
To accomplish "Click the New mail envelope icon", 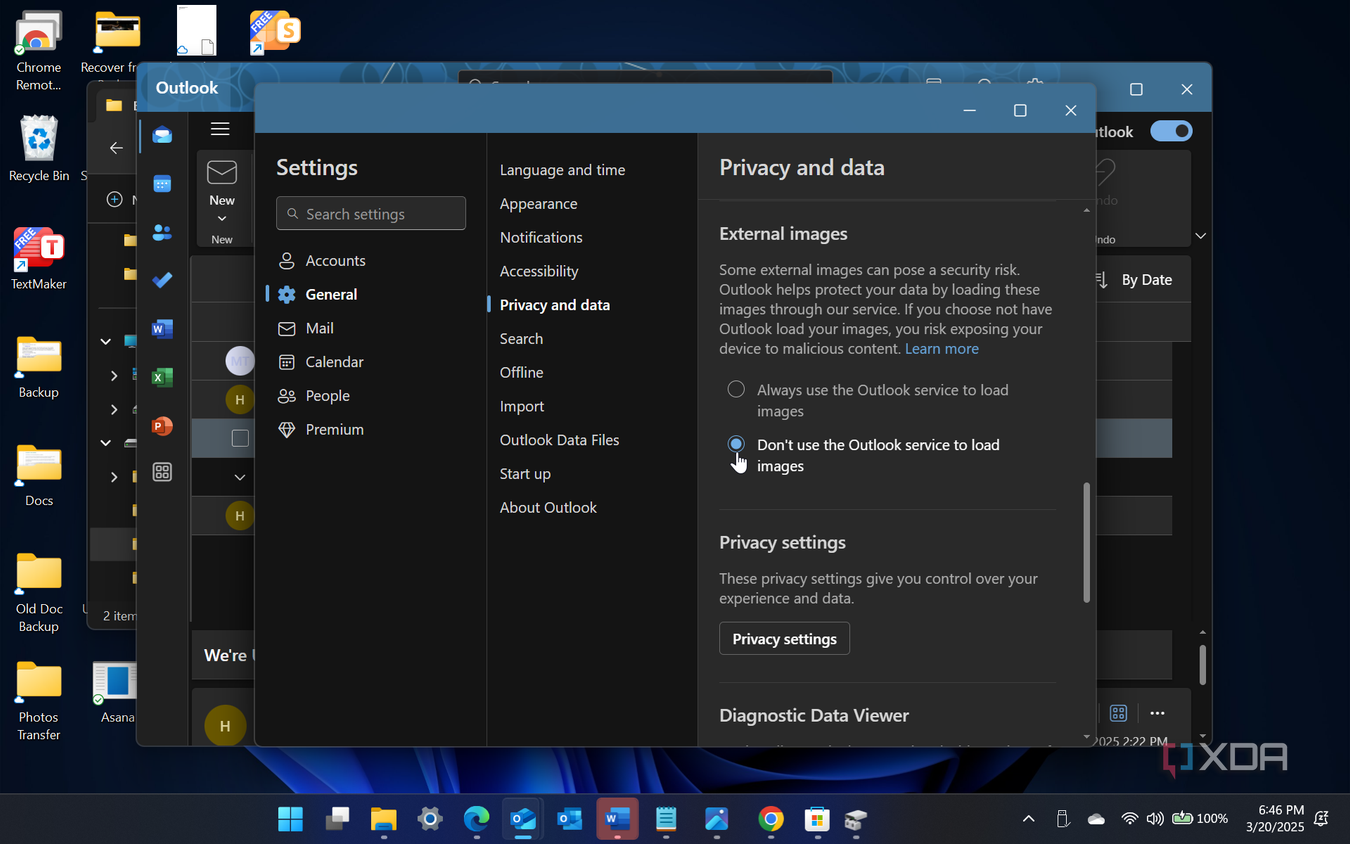I will tap(222, 173).
